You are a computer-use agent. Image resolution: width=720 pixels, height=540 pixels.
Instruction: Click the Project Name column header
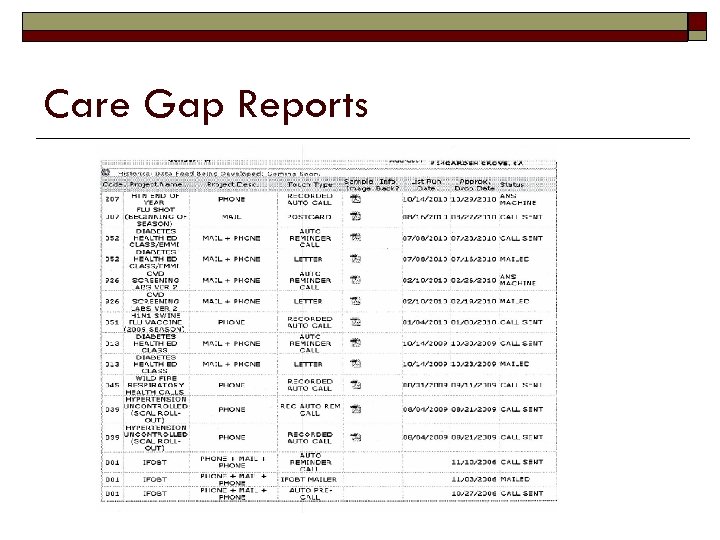click(156, 185)
